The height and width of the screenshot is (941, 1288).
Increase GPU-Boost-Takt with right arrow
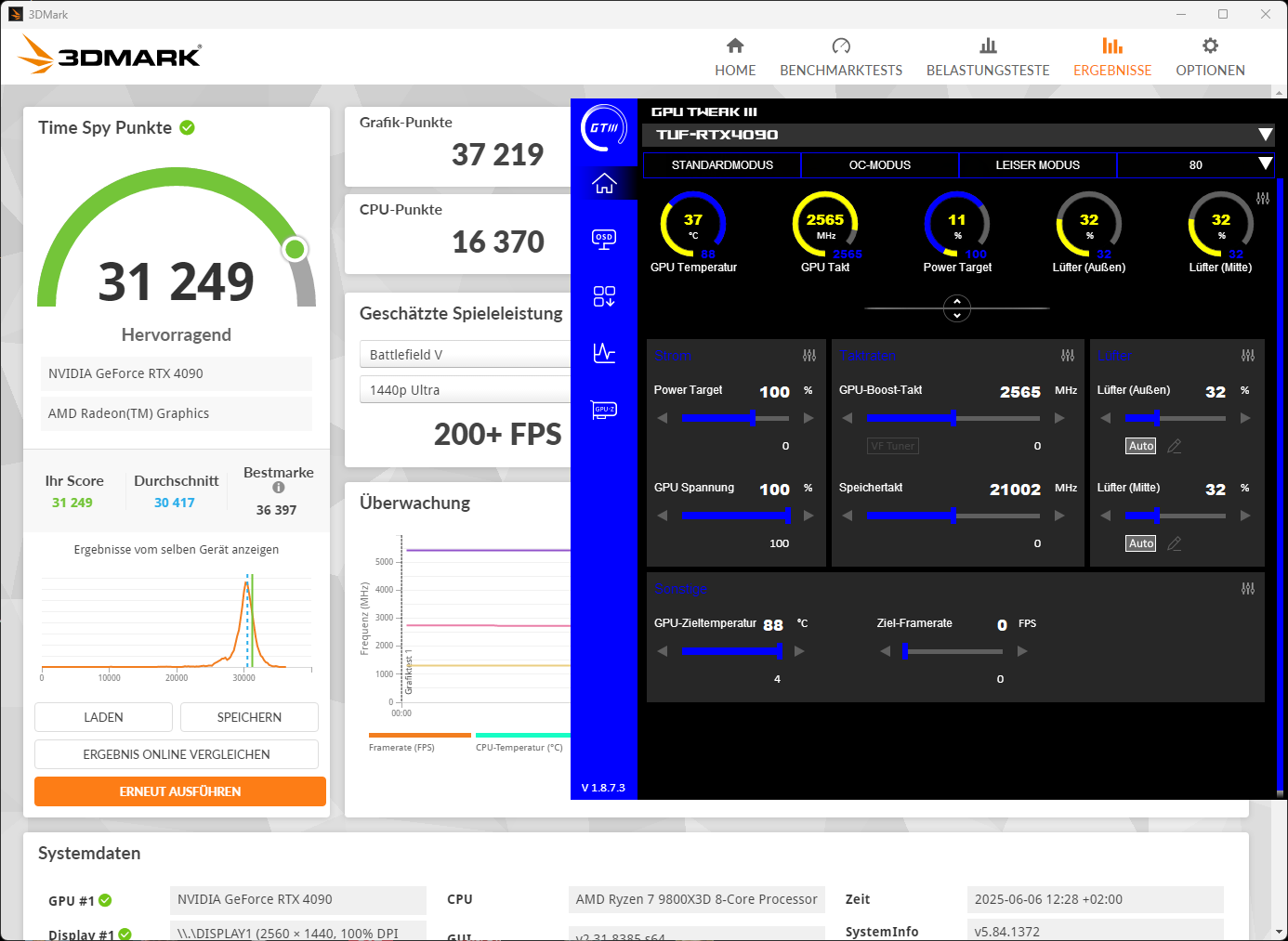coord(1059,418)
